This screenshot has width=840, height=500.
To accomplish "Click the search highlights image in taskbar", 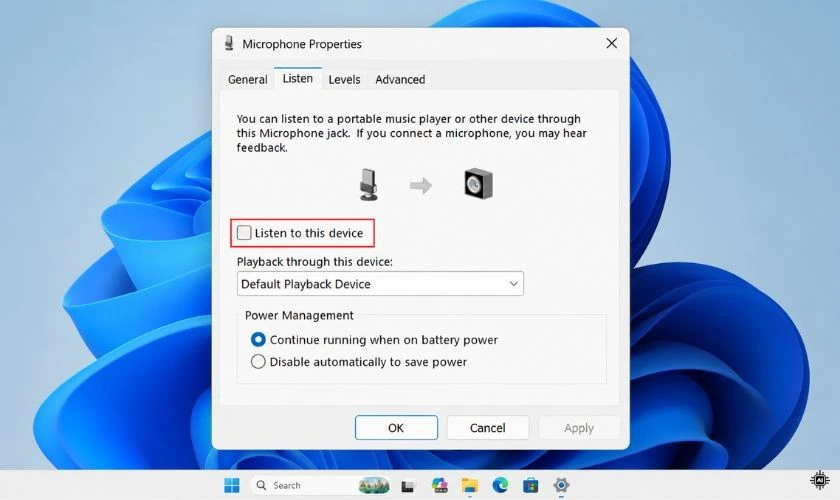I will point(374,486).
